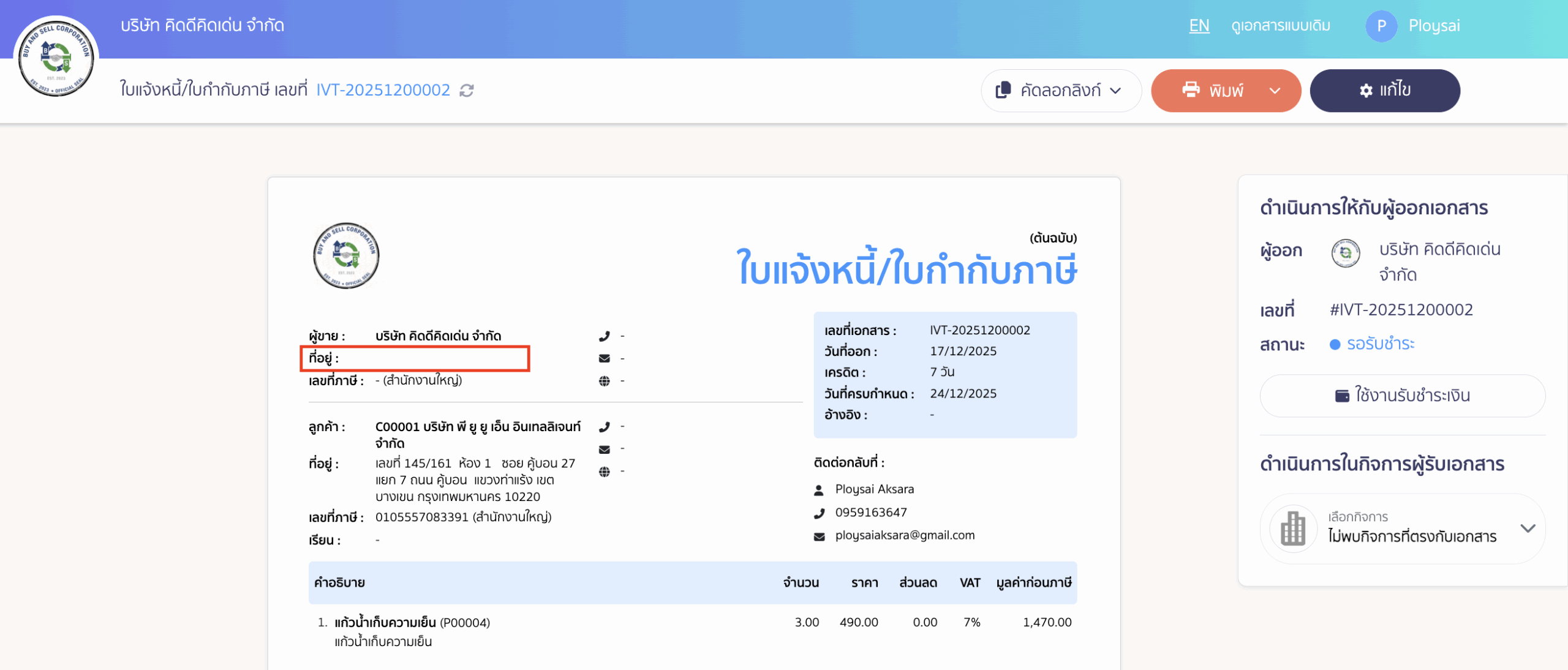Click the person icon next to Ploysai Aksara
The image size is (1568, 670).
[x=820, y=489]
